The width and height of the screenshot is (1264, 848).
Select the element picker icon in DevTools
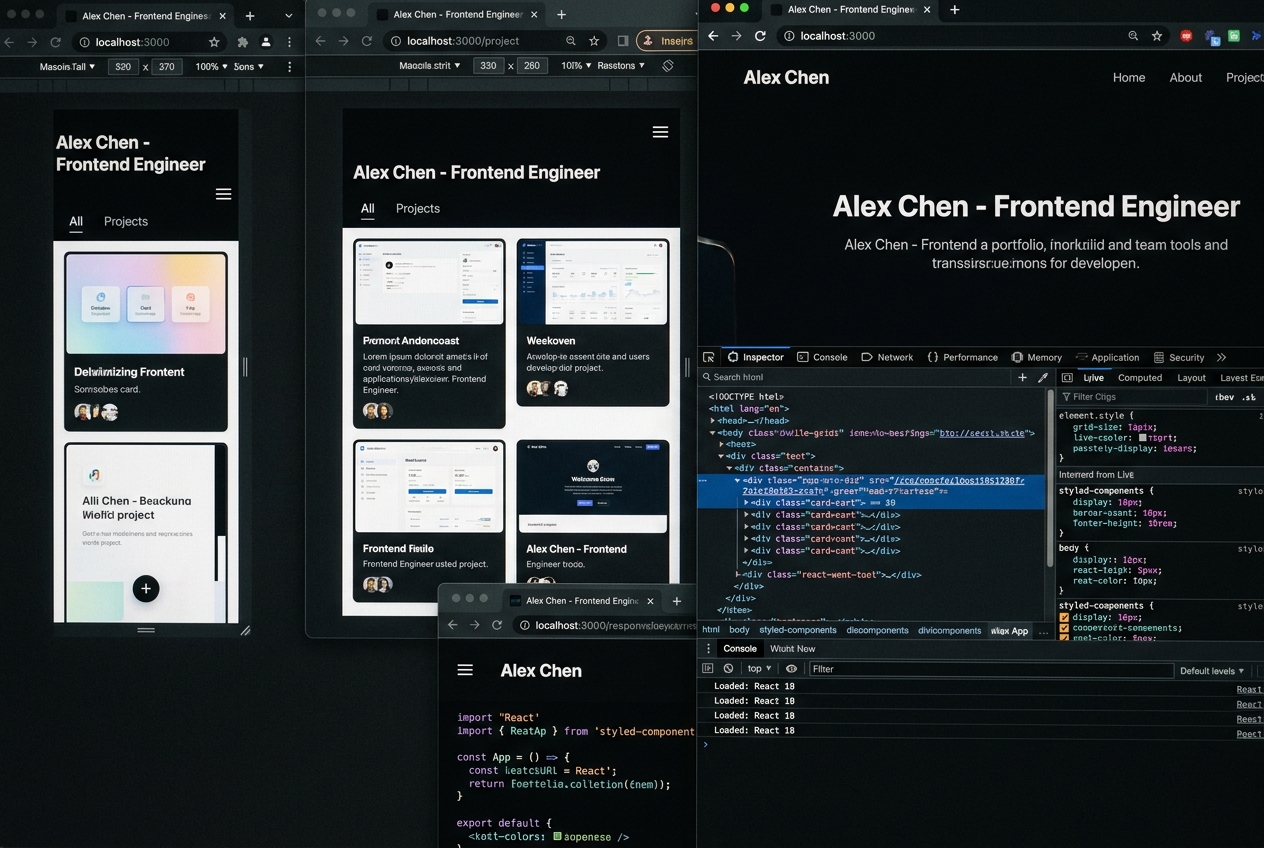pos(709,357)
